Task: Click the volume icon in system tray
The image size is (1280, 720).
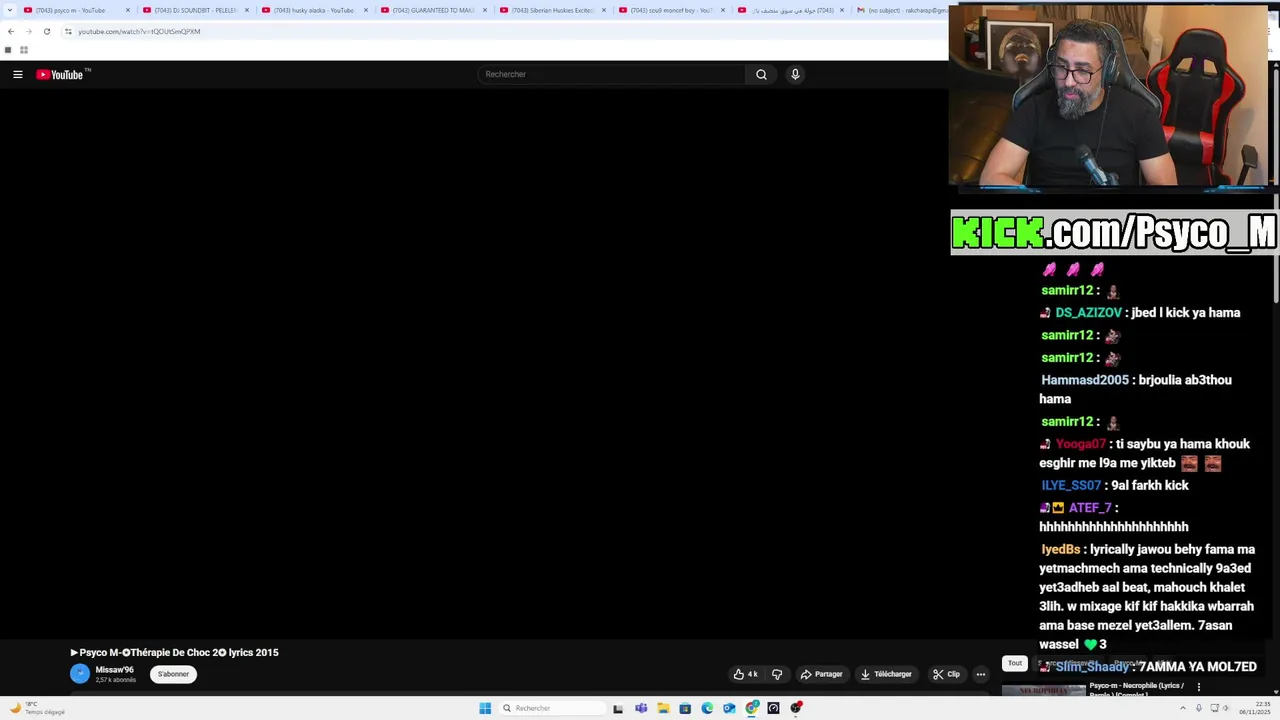Action: tap(1228, 708)
